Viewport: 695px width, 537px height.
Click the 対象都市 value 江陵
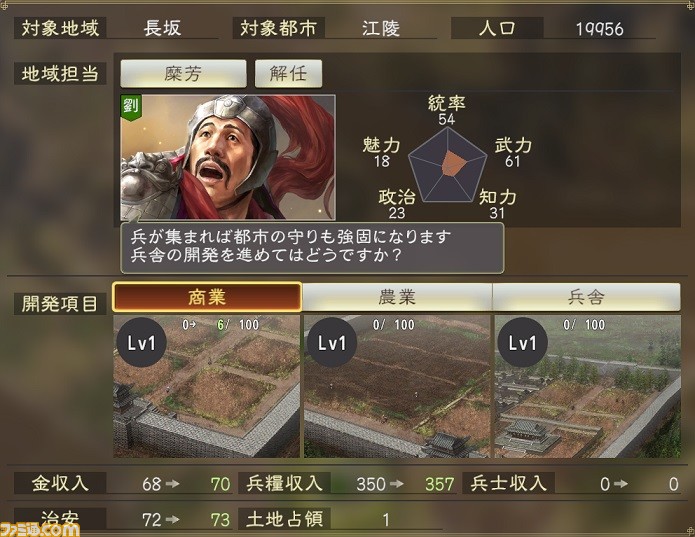click(381, 28)
